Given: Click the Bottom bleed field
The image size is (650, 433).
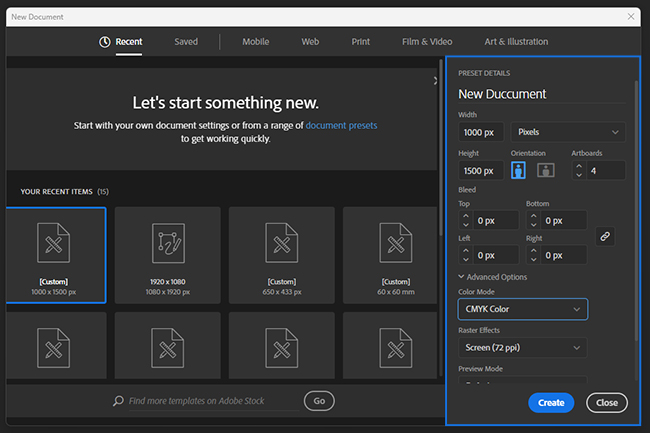Looking at the screenshot, I should point(564,220).
